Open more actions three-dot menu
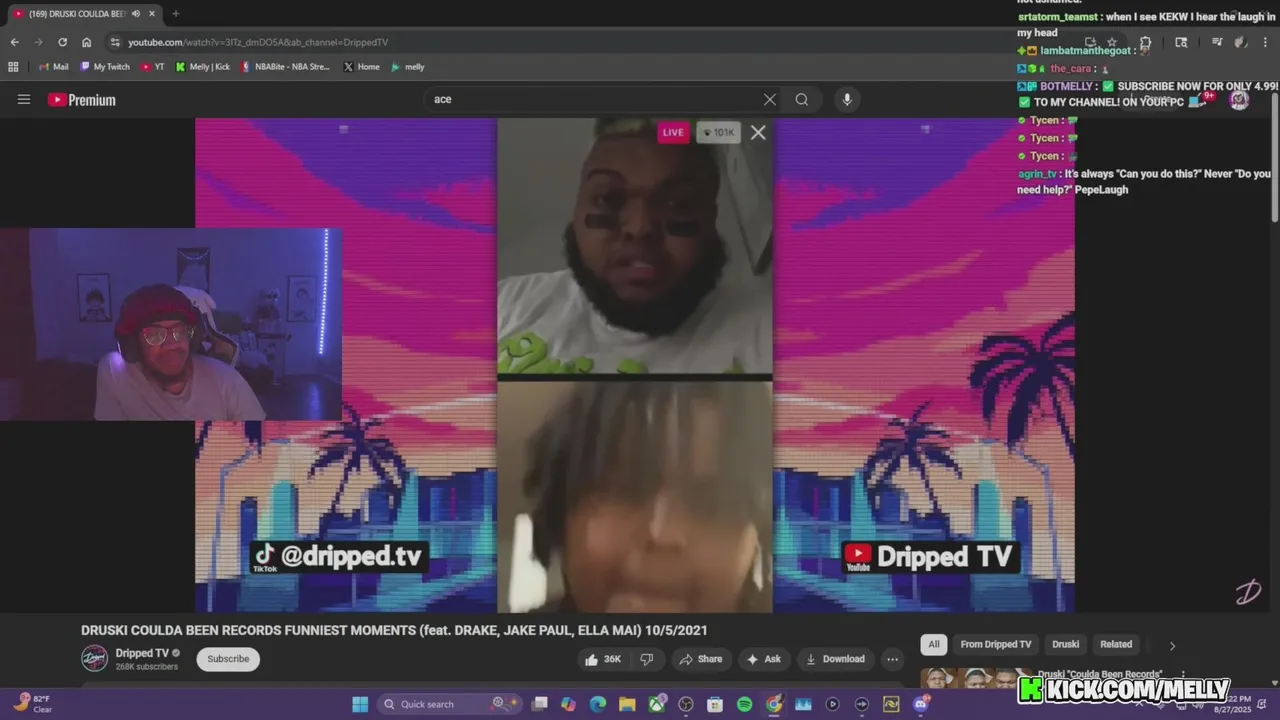The width and height of the screenshot is (1280, 720). pos(892,659)
